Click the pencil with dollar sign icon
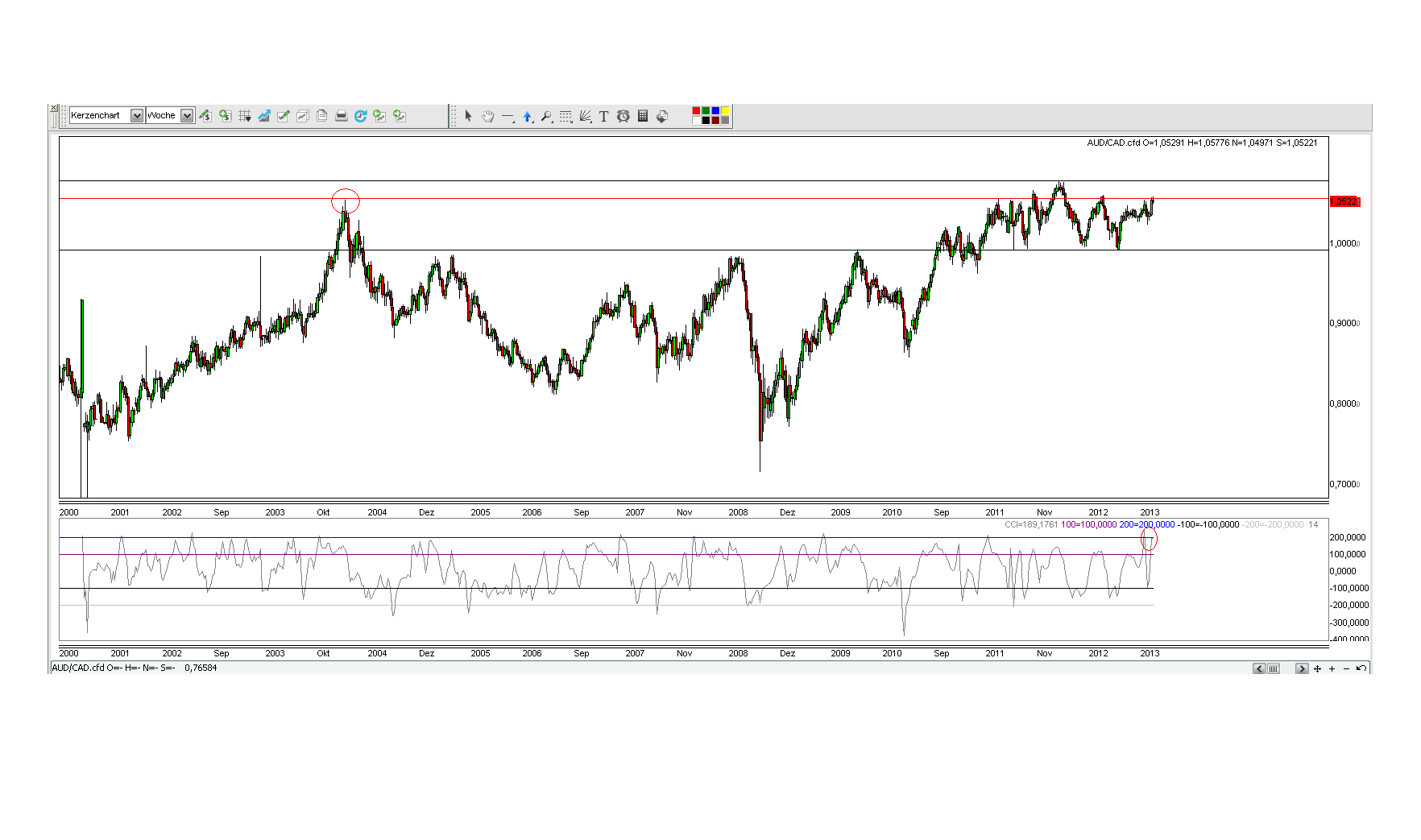1421x840 pixels. pyautogui.click(x=205, y=116)
